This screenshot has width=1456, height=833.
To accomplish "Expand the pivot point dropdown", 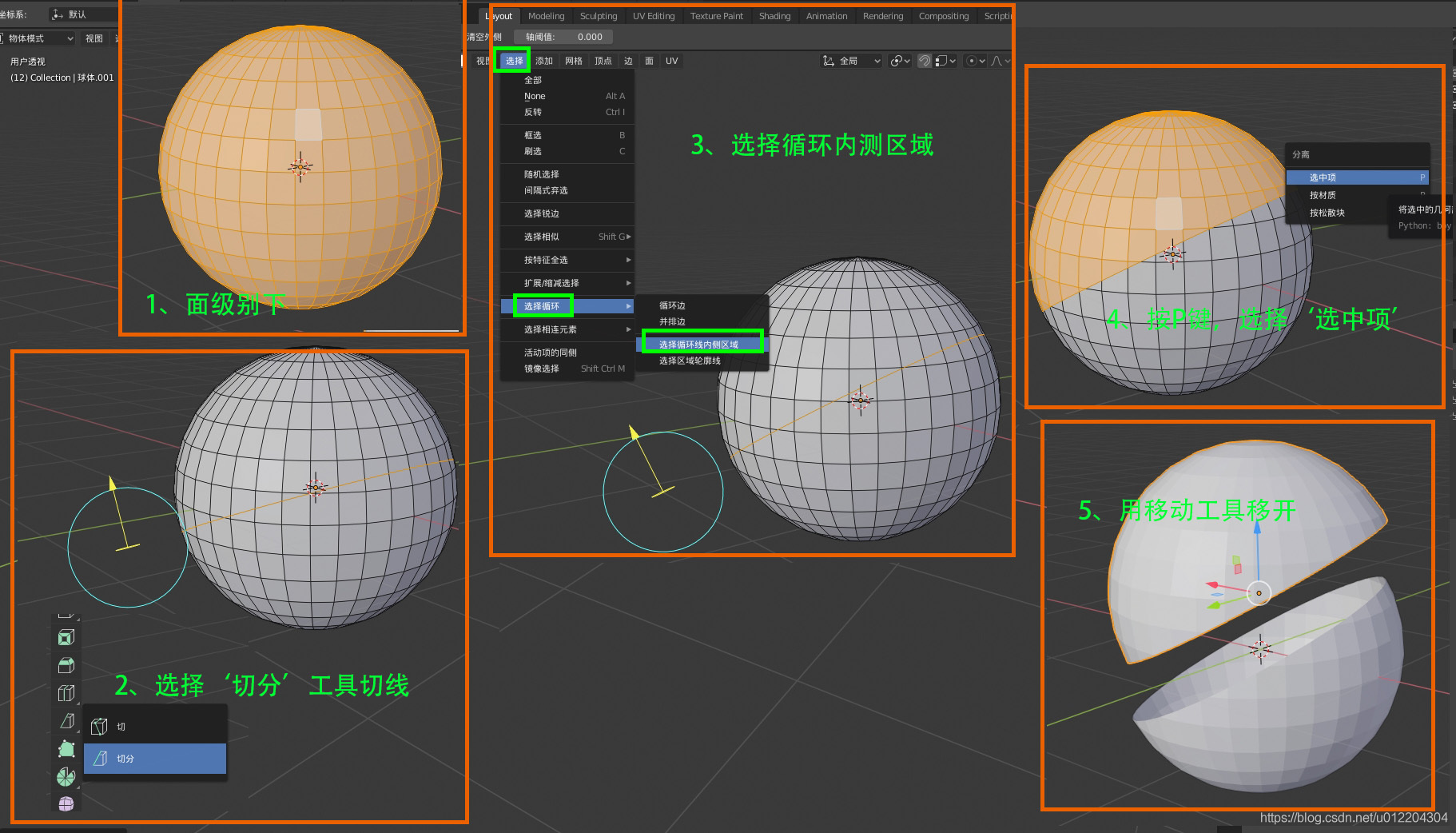I will tap(900, 61).
